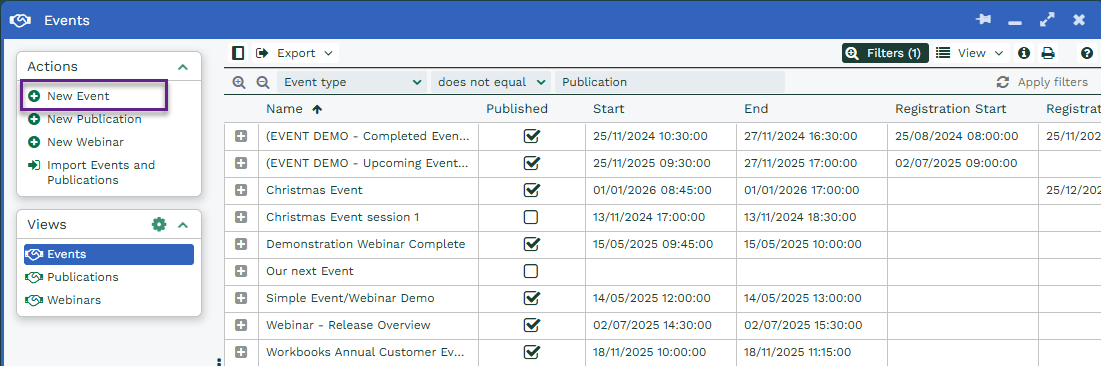Toggle Published for Our next Event

click(532, 271)
